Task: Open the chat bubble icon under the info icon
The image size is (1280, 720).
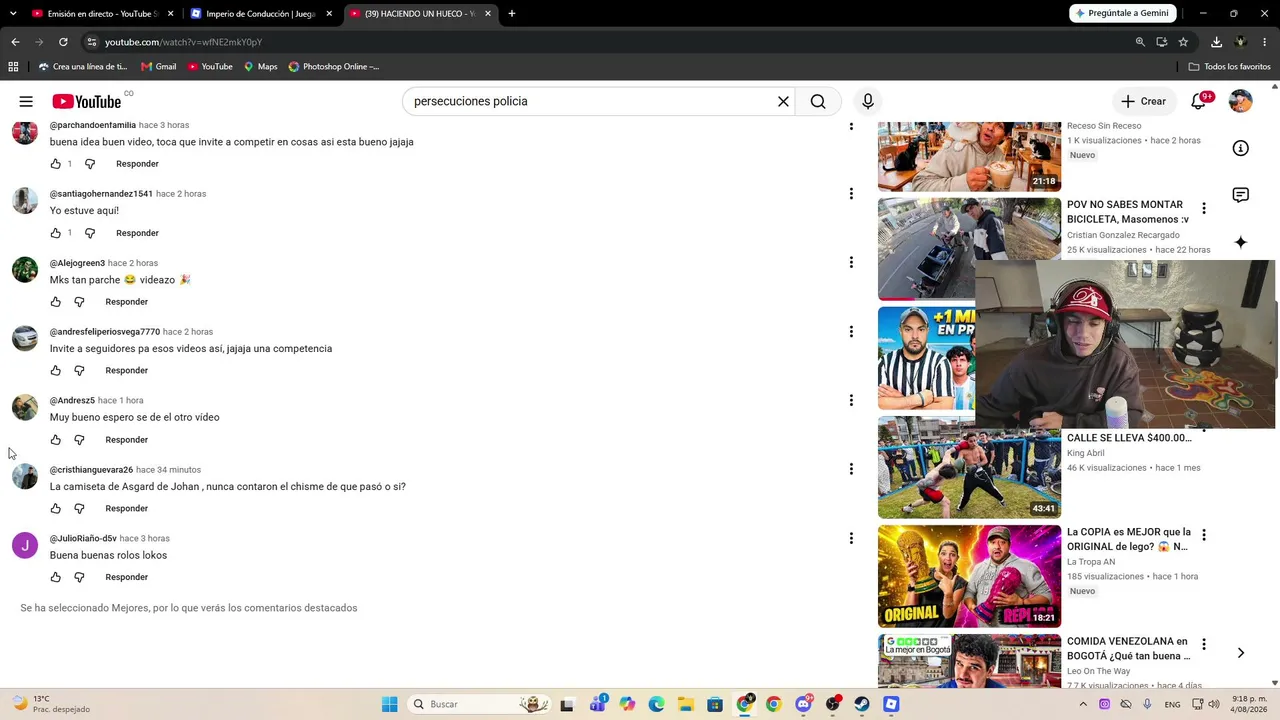Action: coord(1241,195)
